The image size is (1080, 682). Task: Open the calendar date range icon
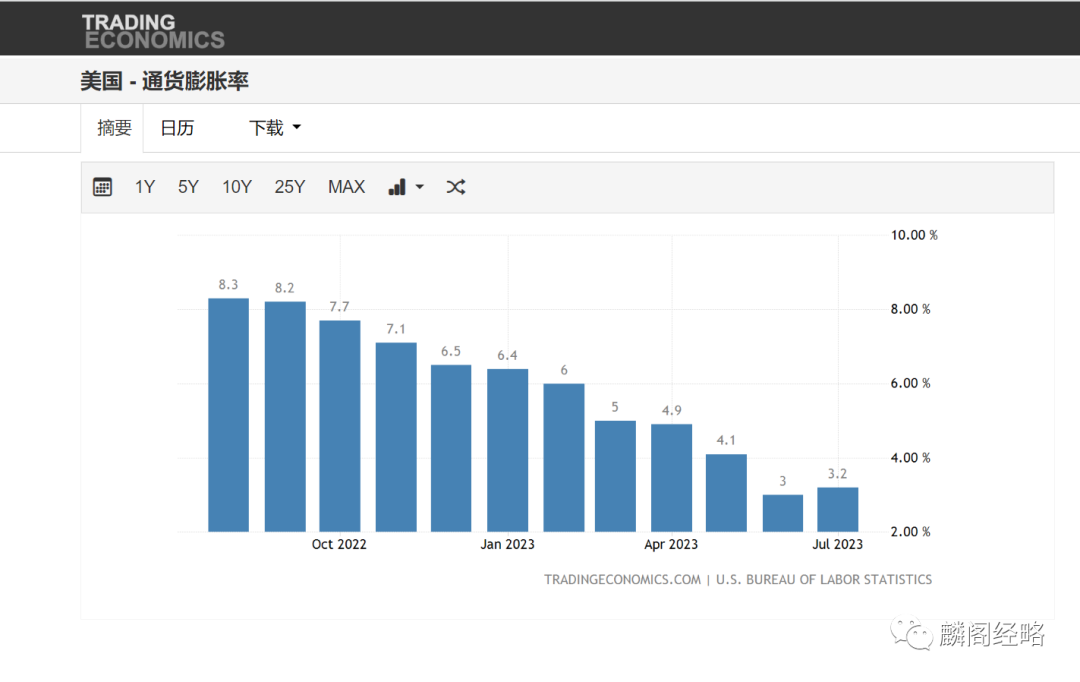point(103,187)
